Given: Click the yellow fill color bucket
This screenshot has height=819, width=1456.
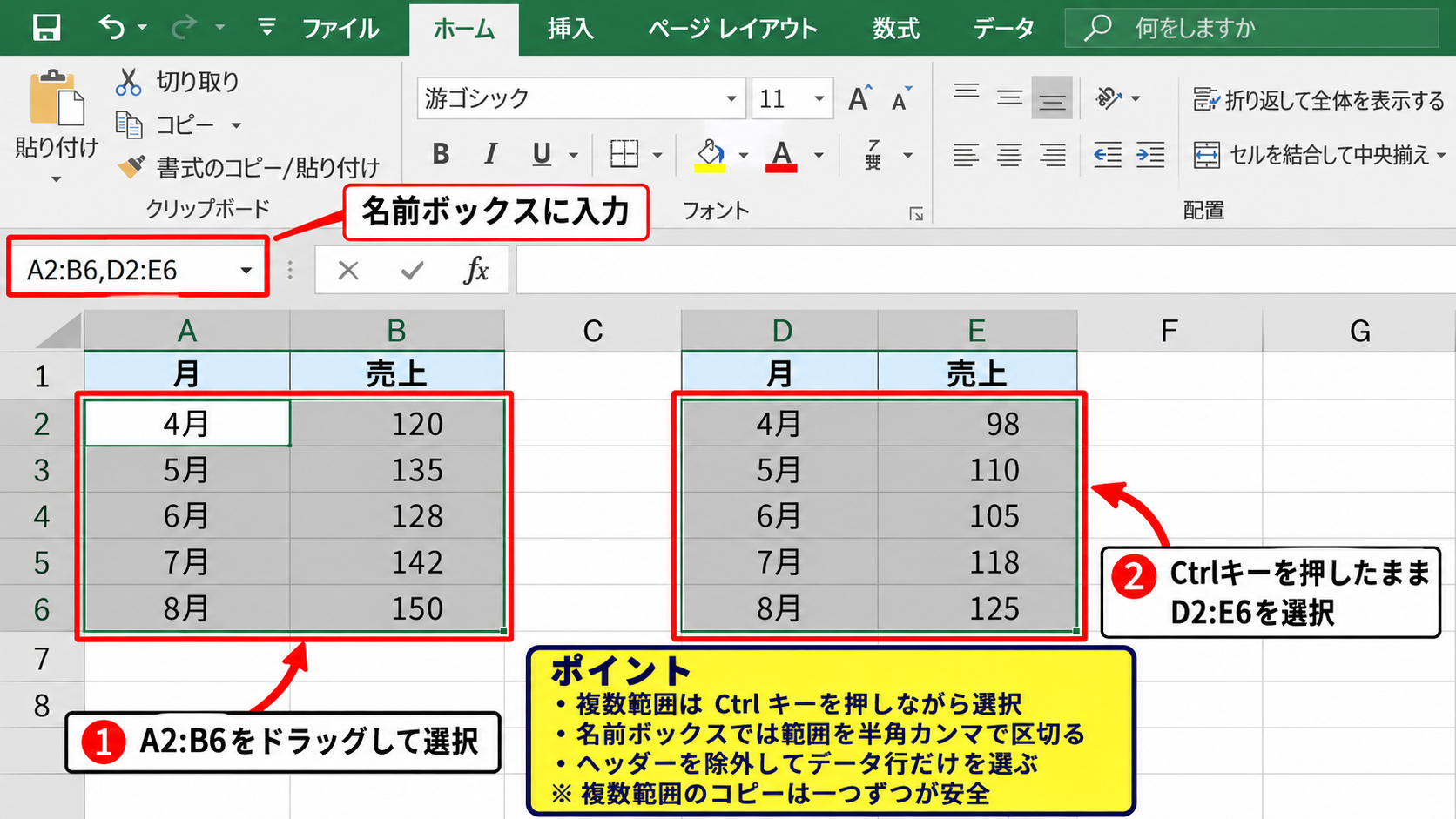Looking at the screenshot, I should click(711, 155).
